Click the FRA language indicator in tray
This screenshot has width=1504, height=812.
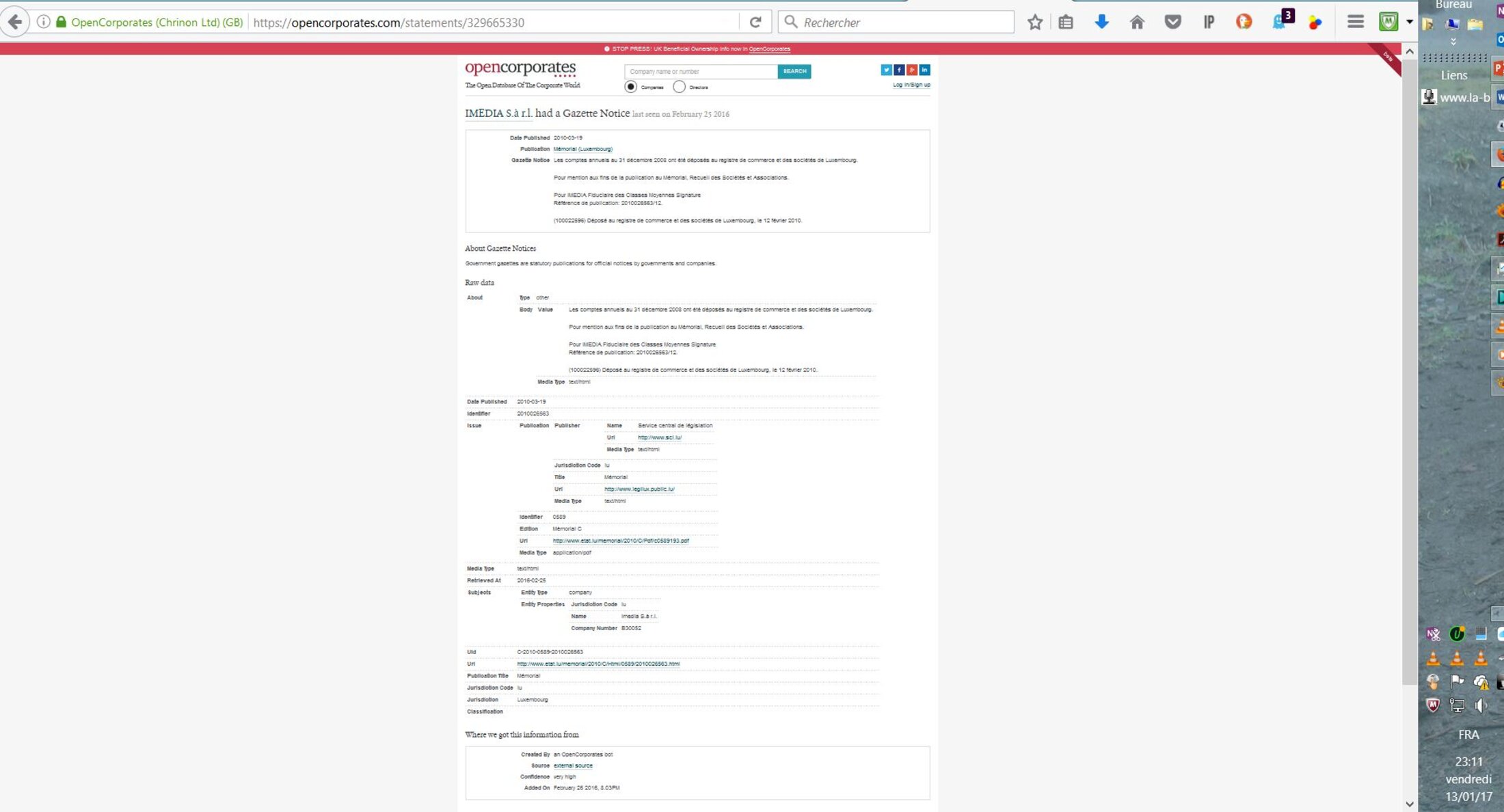click(x=1468, y=735)
